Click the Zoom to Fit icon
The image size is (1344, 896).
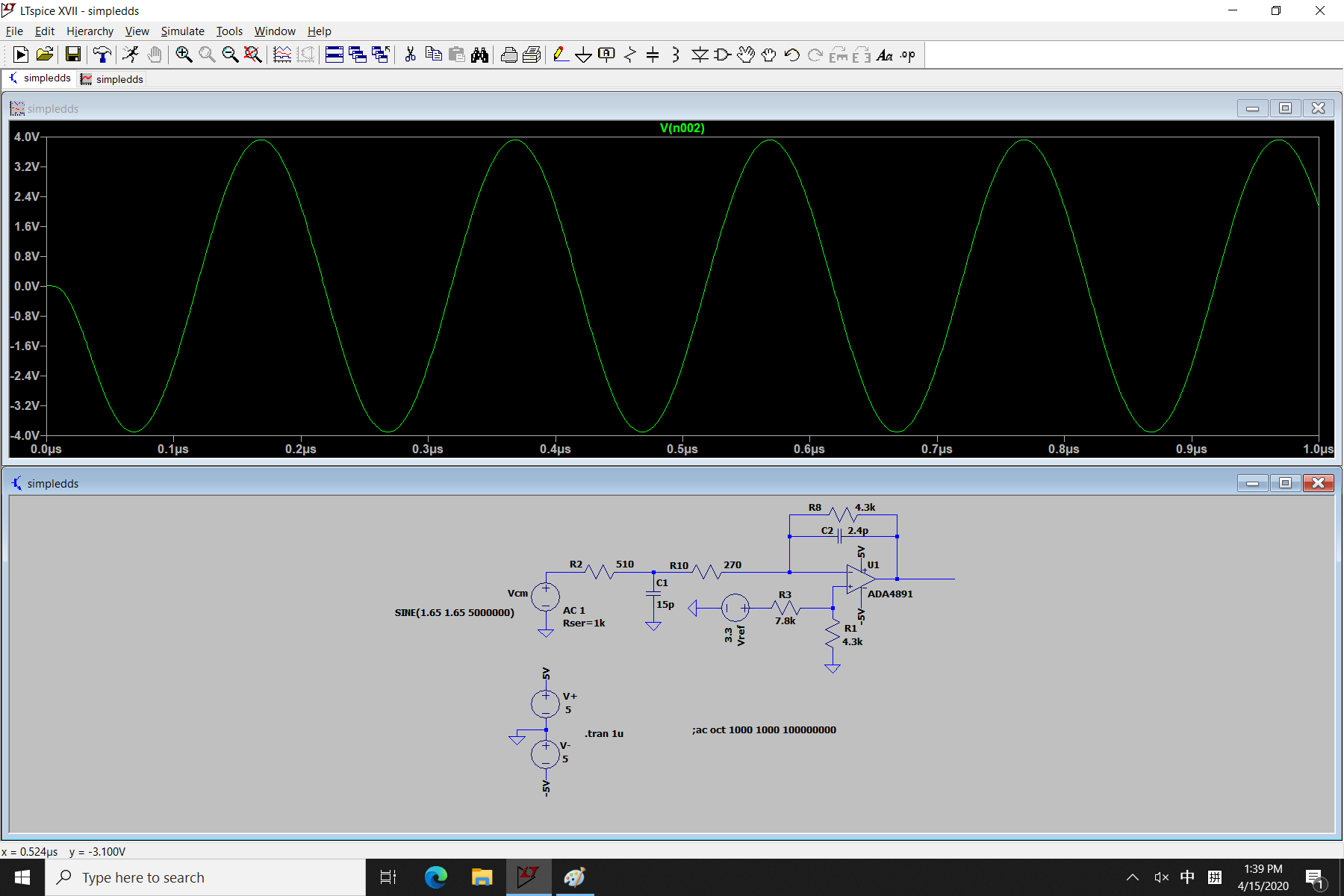coord(253,55)
